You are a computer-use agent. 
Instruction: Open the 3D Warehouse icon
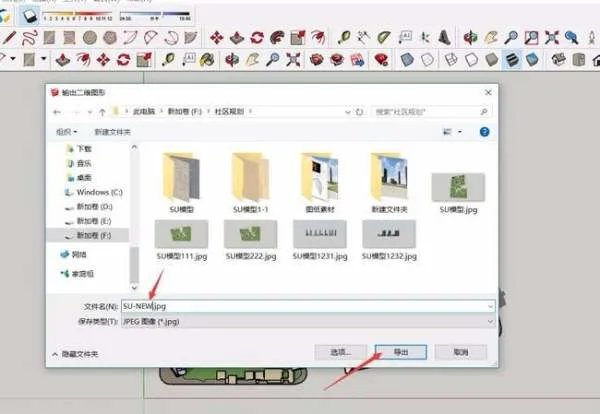316,59
